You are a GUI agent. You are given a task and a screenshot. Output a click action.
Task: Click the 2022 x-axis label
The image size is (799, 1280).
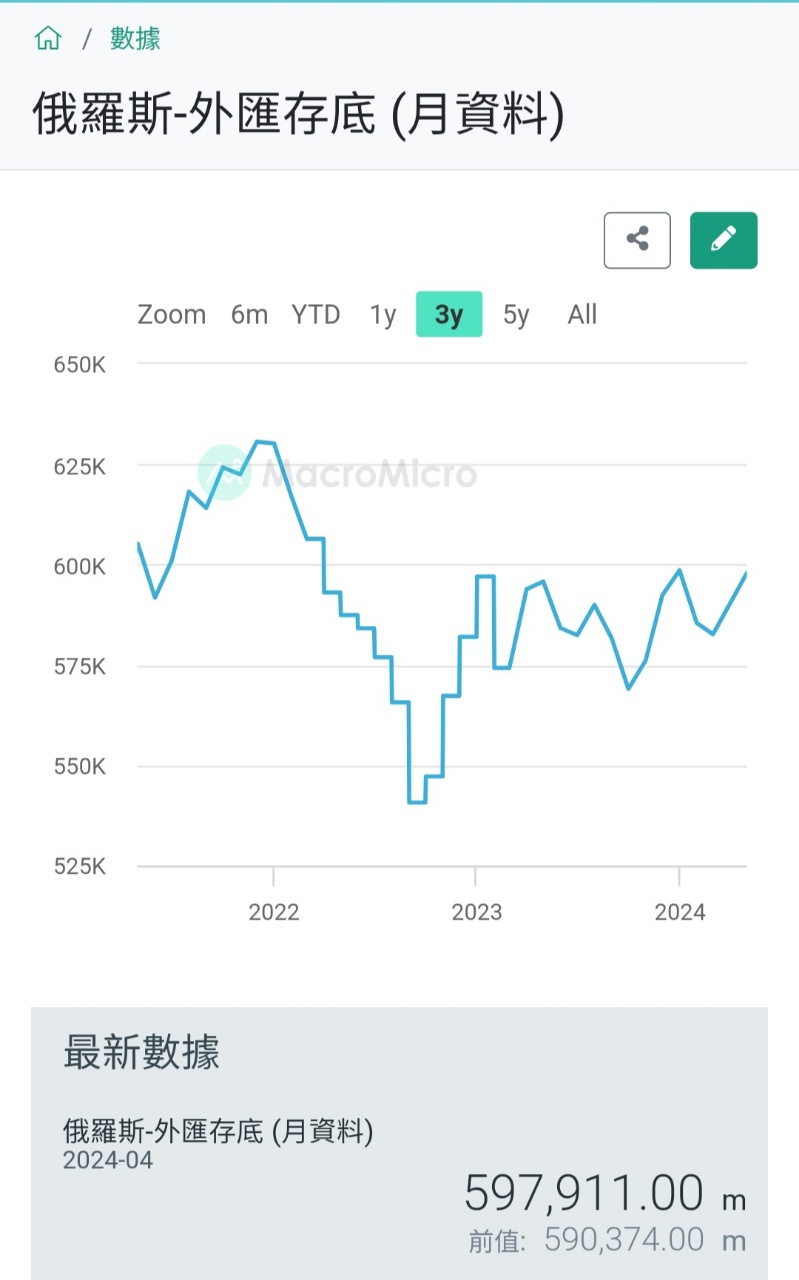(x=273, y=912)
